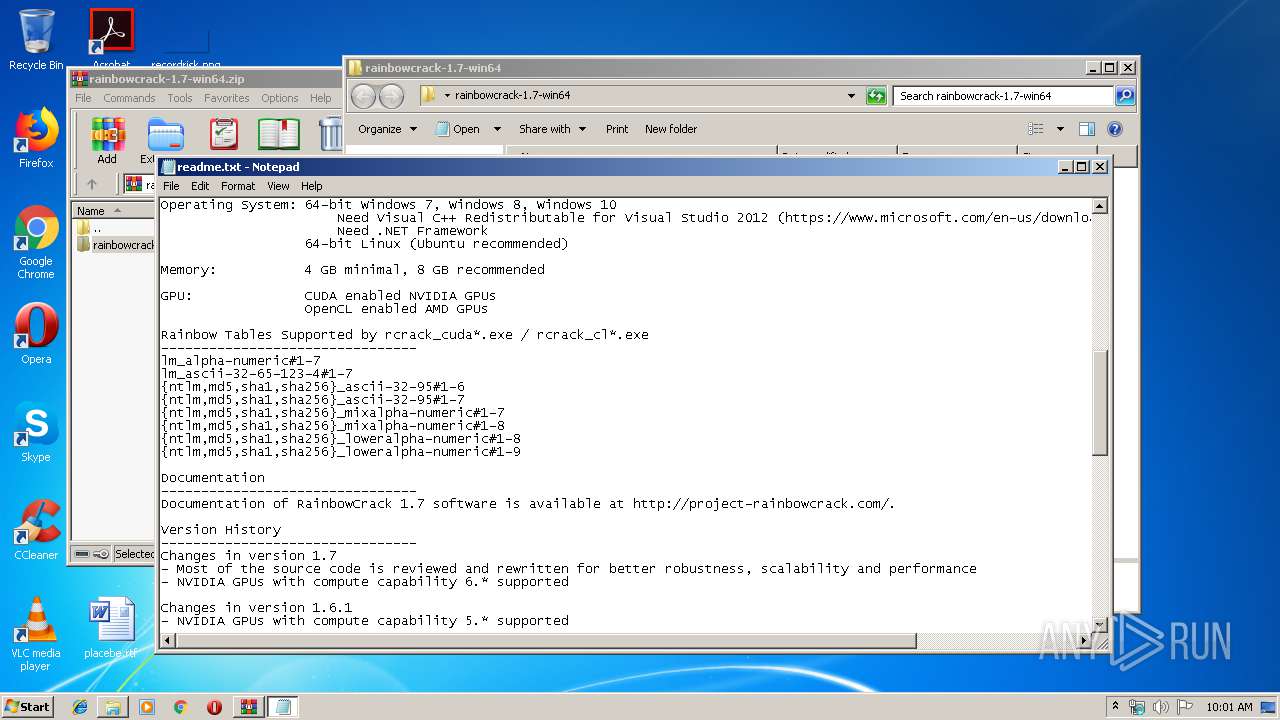The image size is (1280, 720).
Task: Open WinRAR Options menu
Action: [x=280, y=98]
